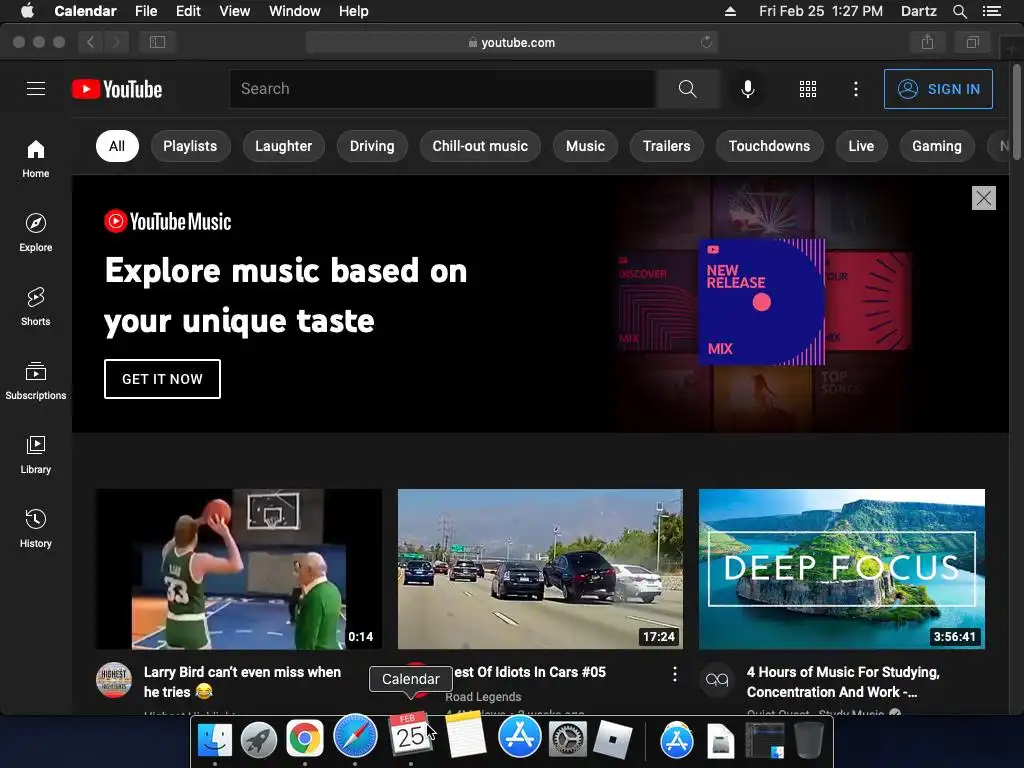Open the YouTube hamburger guide menu
Image resolution: width=1024 pixels, height=768 pixels.
[36, 89]
